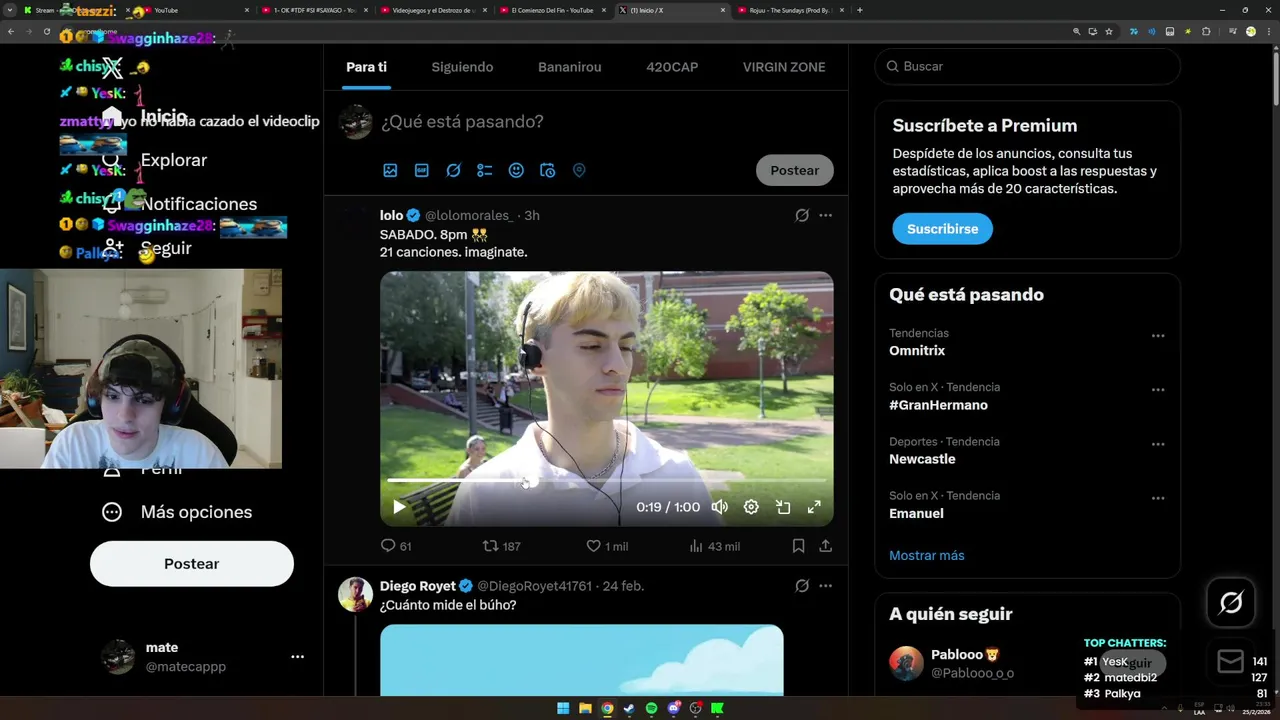Image resolution: width=1280 pixels, height=720 pixels.
Task: Click the page vertical scrollbar
Action: click(1275, 80)
